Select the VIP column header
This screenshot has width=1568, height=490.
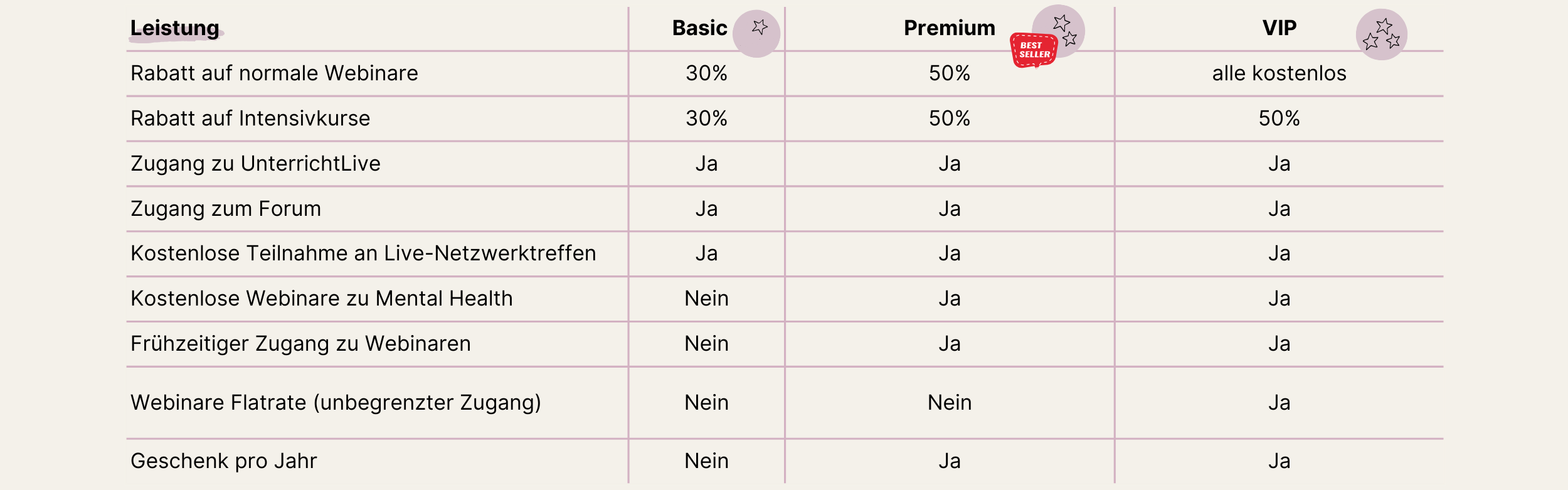tap(1279, 28)
